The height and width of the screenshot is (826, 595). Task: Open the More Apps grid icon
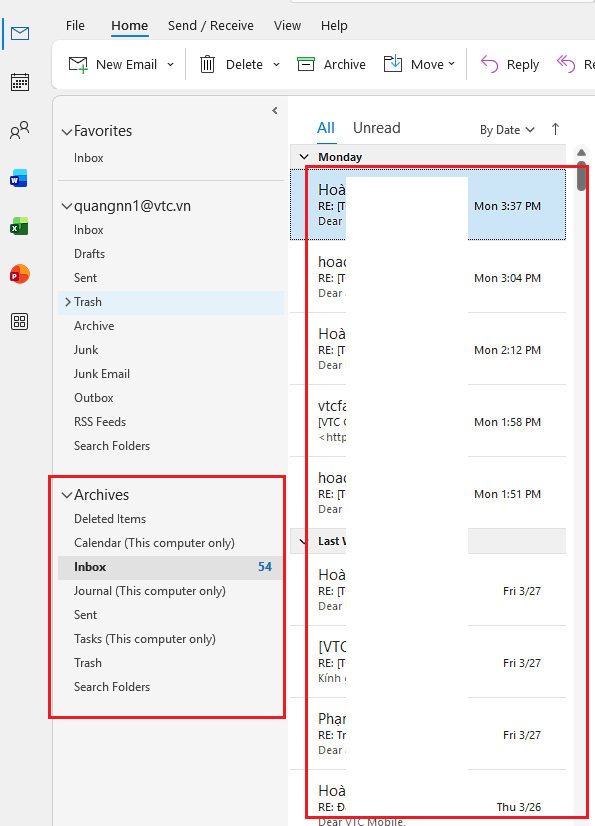pyautogui.click(x=19, y=321)
